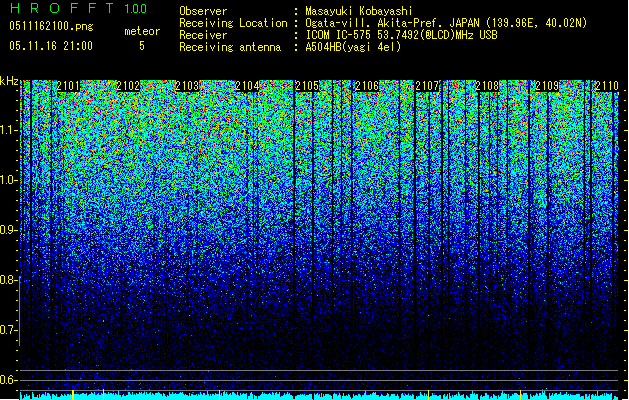The image size is (629, 400).
Task: Click the HROFFT title text
Action: (x=62, y=8)
